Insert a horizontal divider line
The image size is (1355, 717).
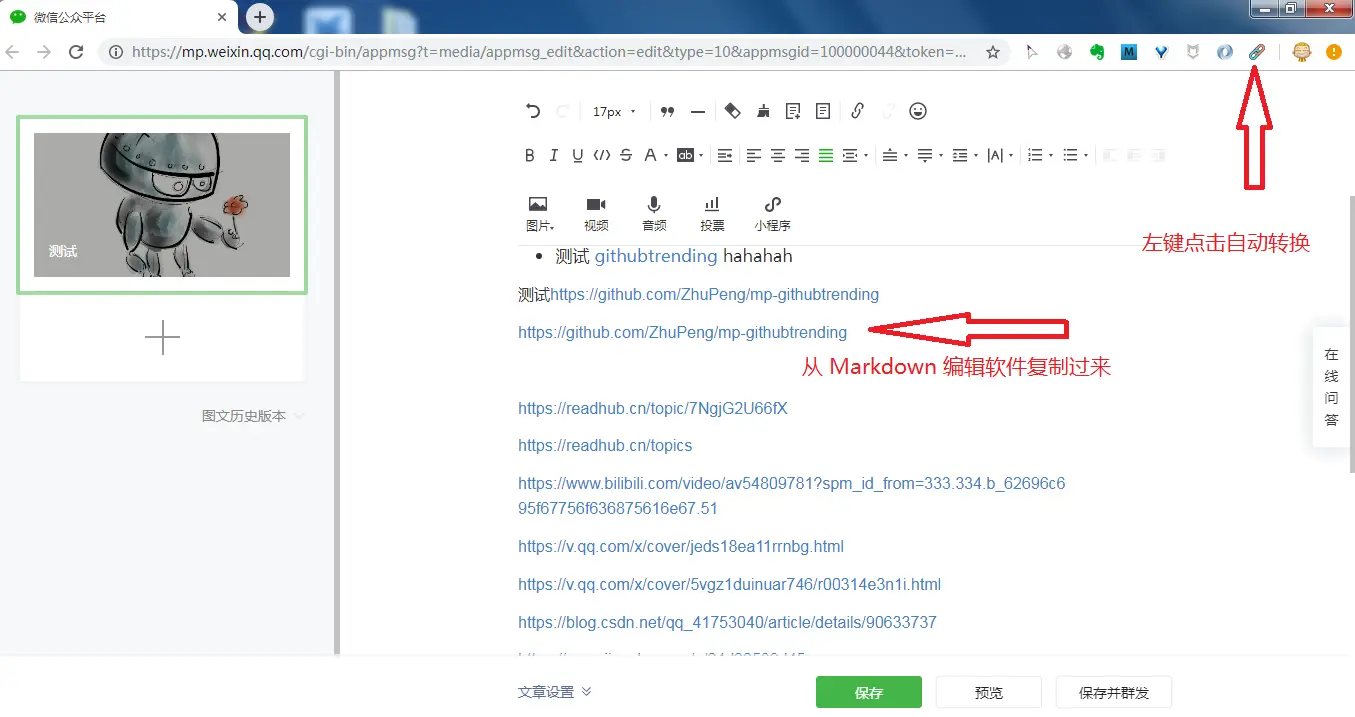(x=698, y=111)
